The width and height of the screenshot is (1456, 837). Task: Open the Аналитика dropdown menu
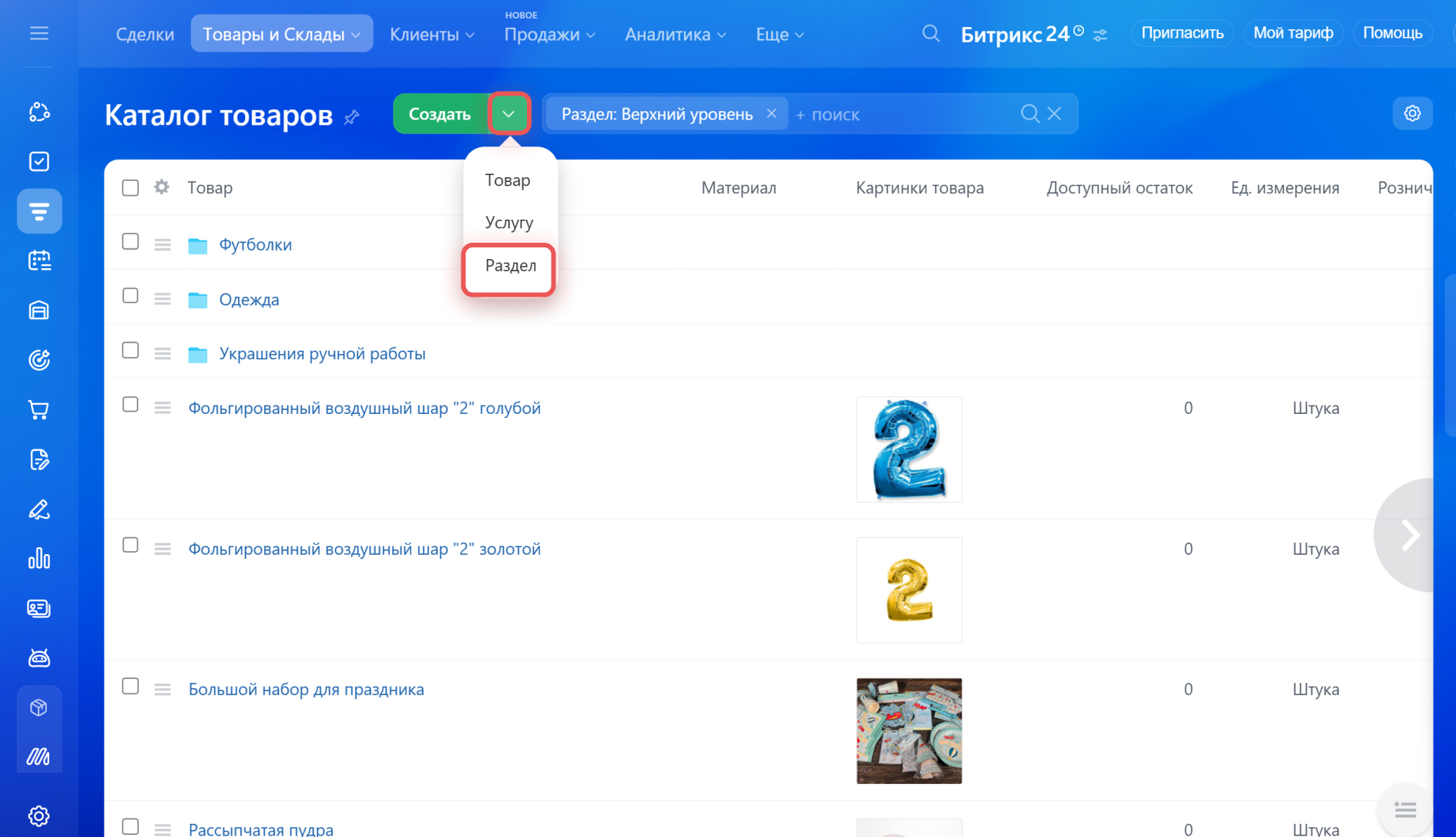pyautogui.click(x=675, y=34)
